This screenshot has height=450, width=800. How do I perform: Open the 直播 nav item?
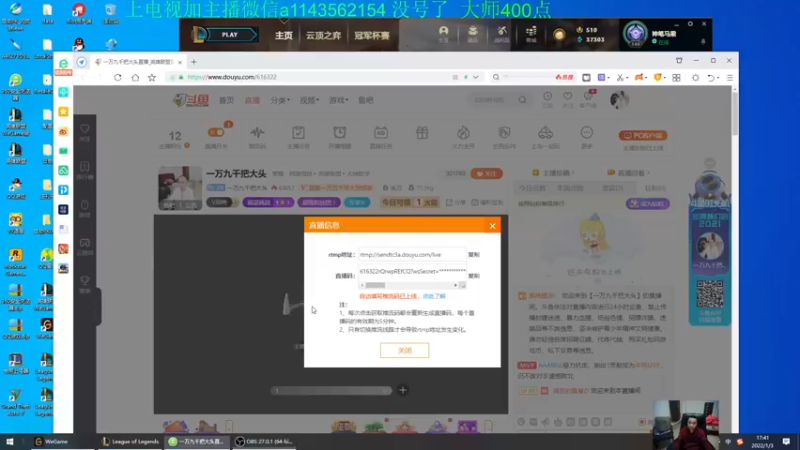pyautogui.click(x=252, y=101)
